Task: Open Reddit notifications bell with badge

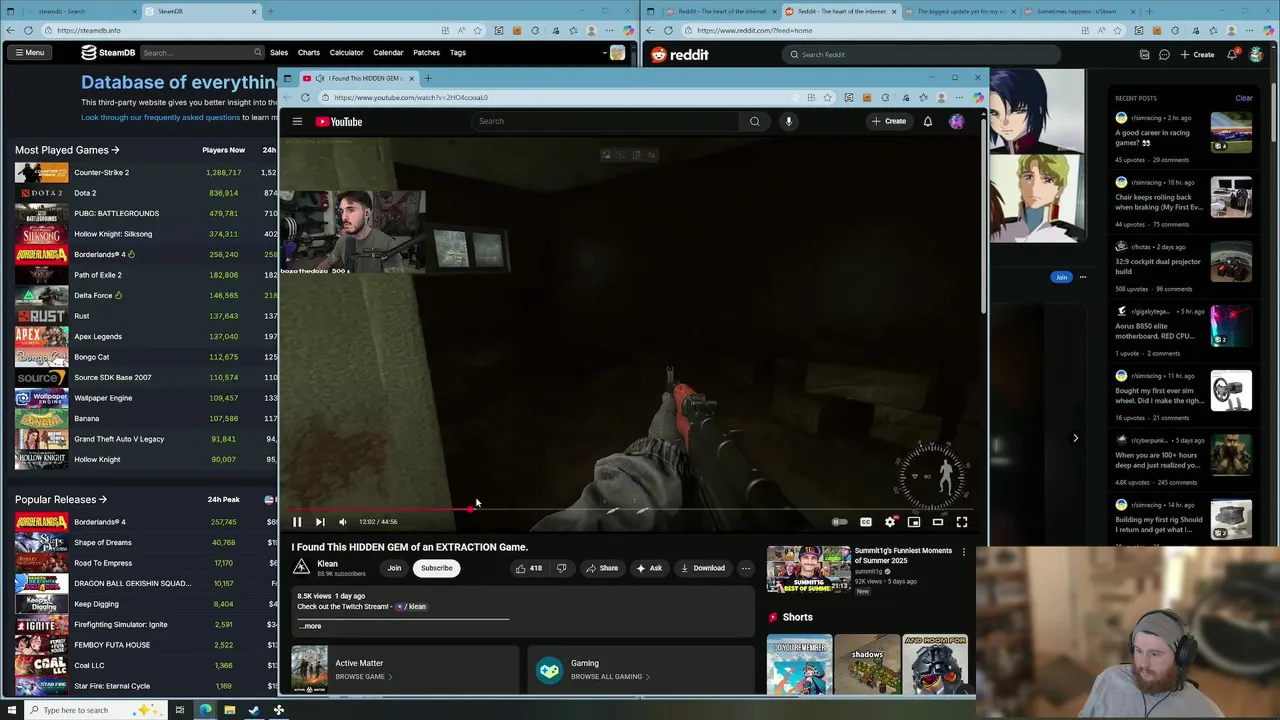Action: click(x=1233, y=54)
